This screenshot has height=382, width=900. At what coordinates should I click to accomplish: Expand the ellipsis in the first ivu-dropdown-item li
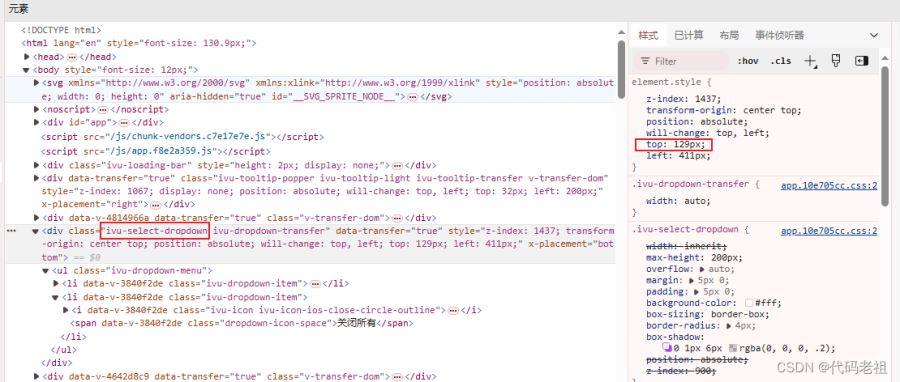315,284
